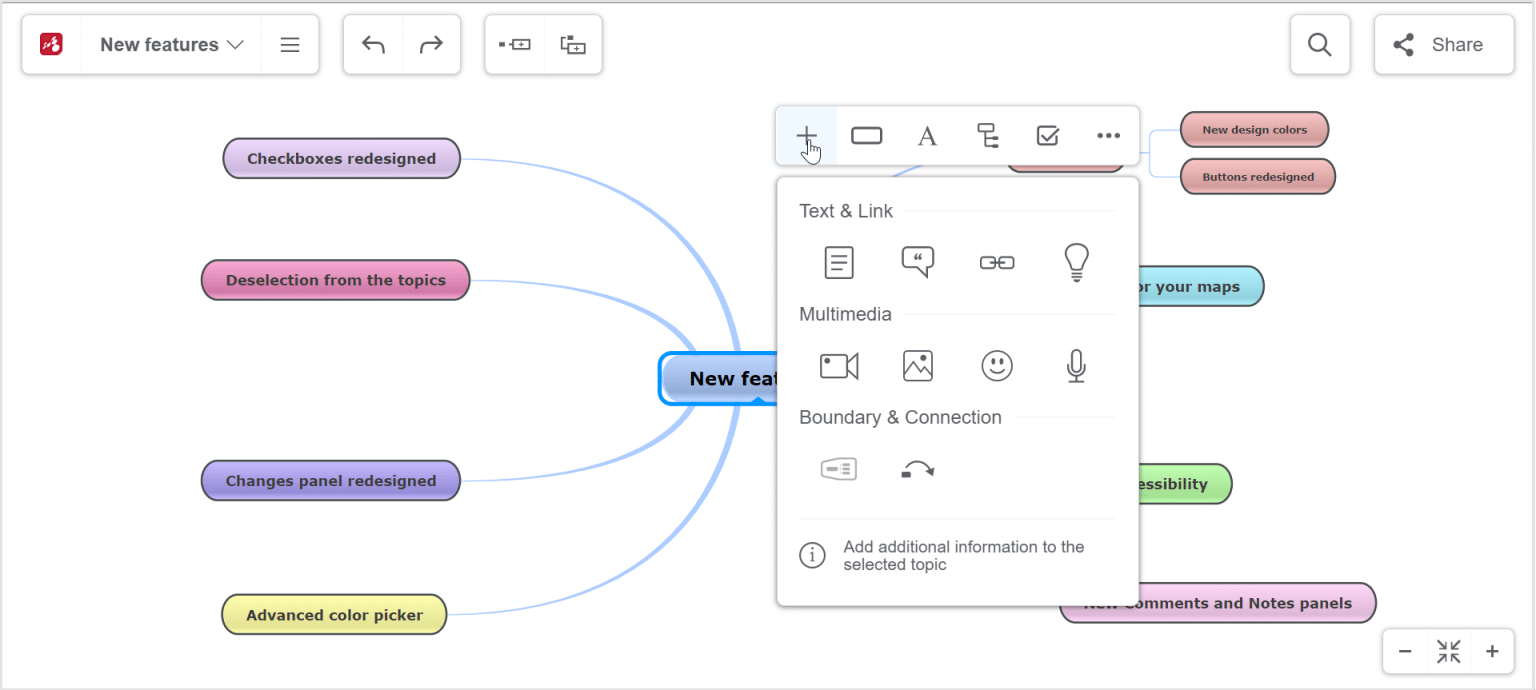
Task: Insert a comment on the selected topic
Action: pyautogui.click(x=918, y=262)
